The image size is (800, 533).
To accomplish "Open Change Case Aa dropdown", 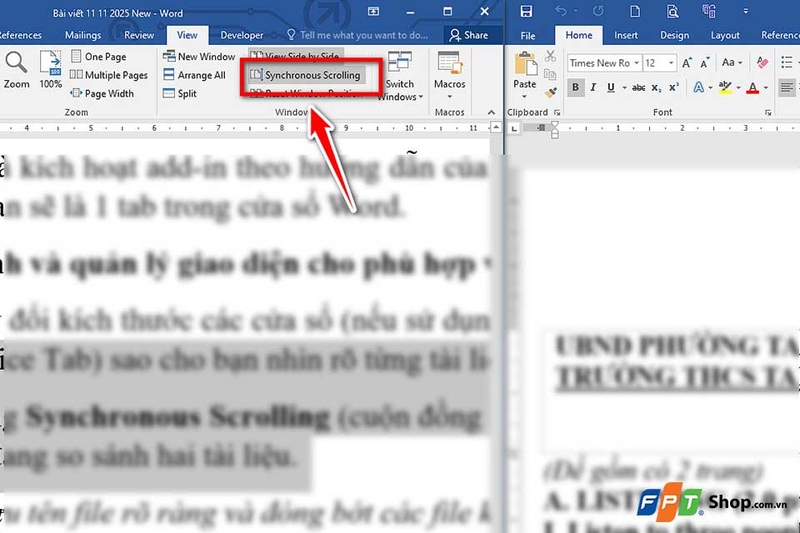I will point(731,63).
